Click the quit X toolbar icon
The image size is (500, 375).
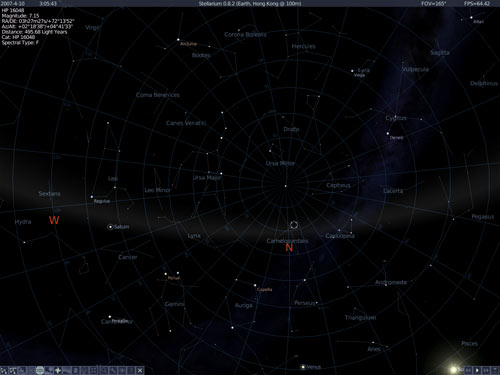point(140,370)
